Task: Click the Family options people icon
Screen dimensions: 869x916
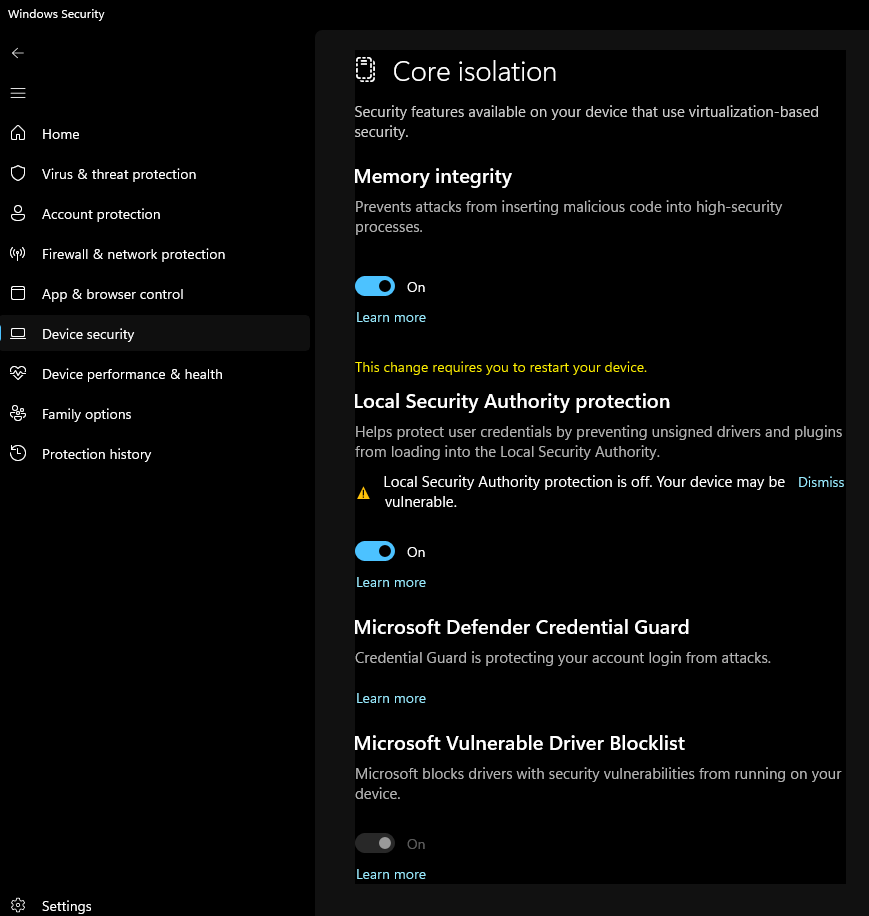Action: point(18,414)
